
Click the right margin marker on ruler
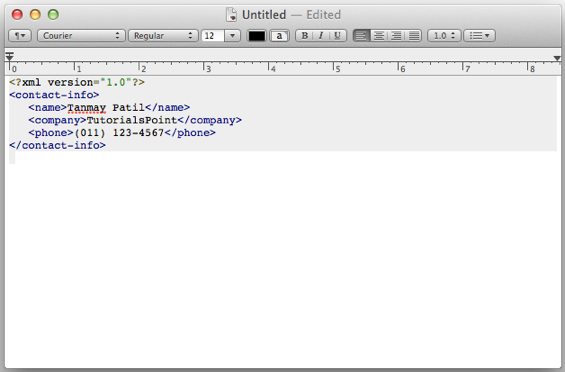click(x=557, y=58)
